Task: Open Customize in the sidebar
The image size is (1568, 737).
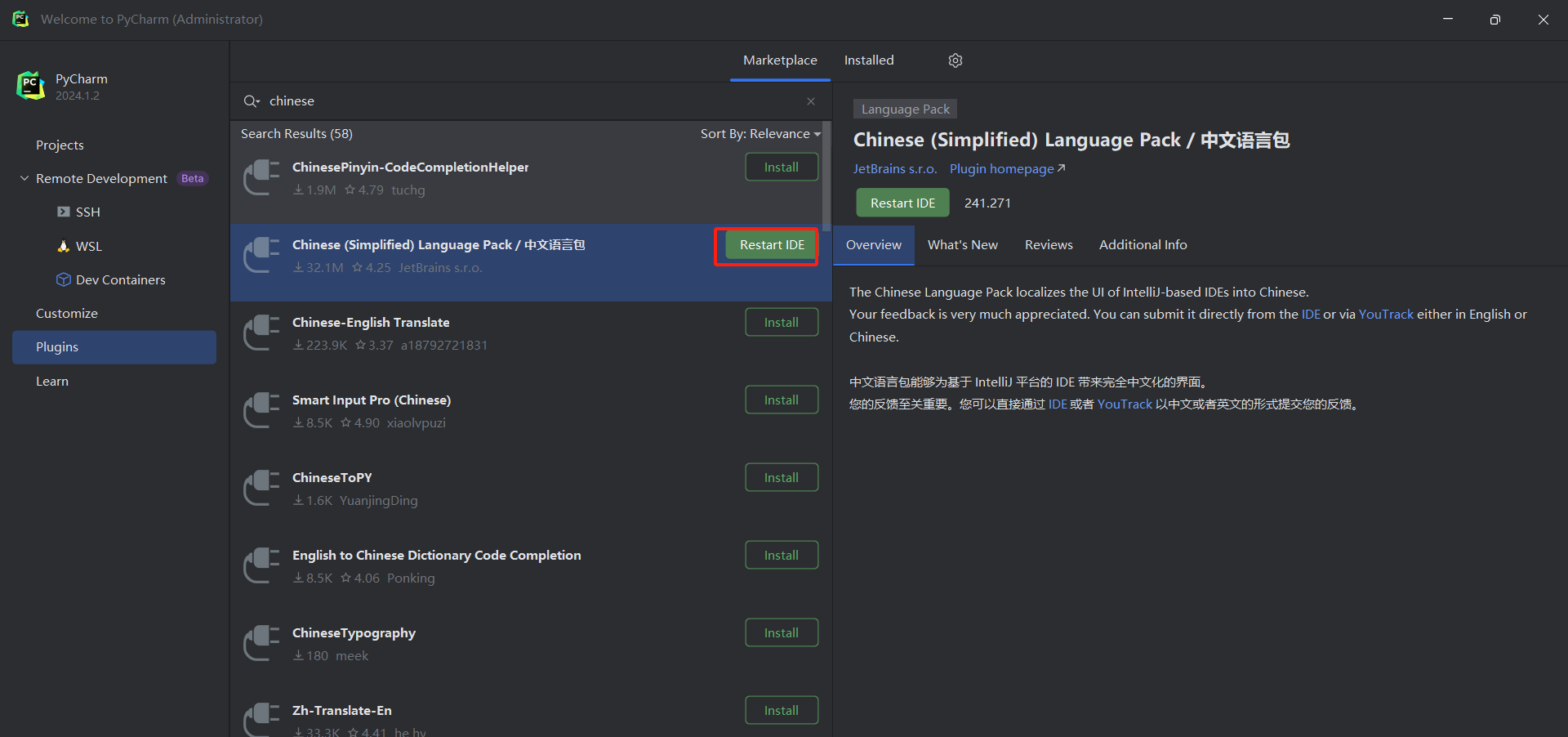Action: [x=67, y=313]
